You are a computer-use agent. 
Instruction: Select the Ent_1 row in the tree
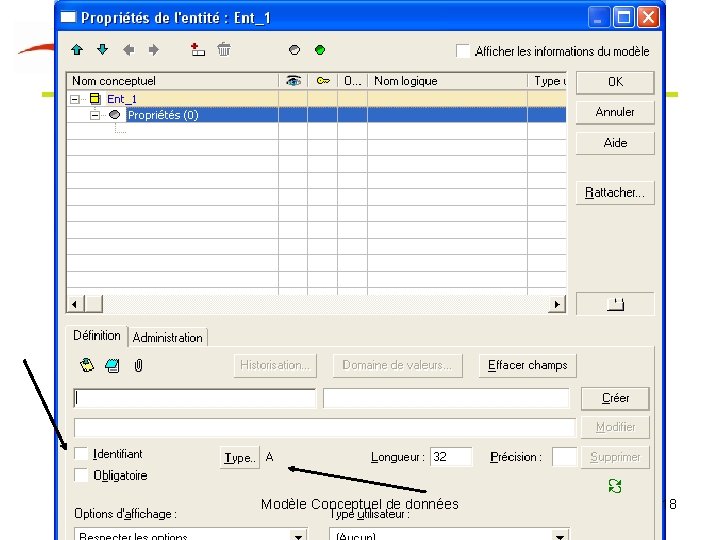[317, 99]
